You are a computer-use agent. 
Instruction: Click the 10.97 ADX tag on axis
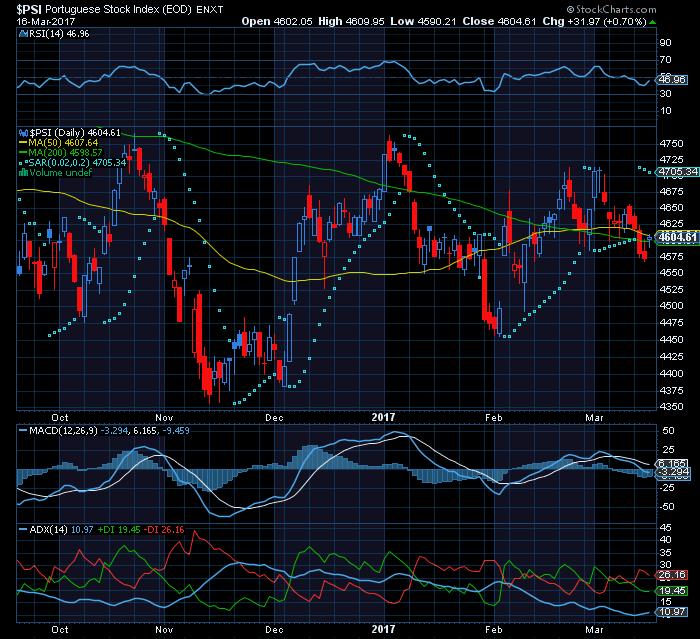[671, 612]
